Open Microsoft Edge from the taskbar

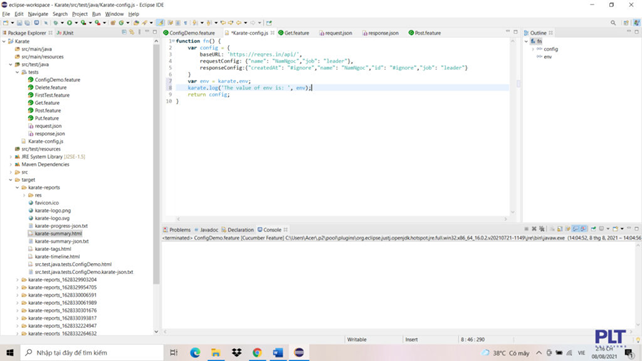pos(195,352)
